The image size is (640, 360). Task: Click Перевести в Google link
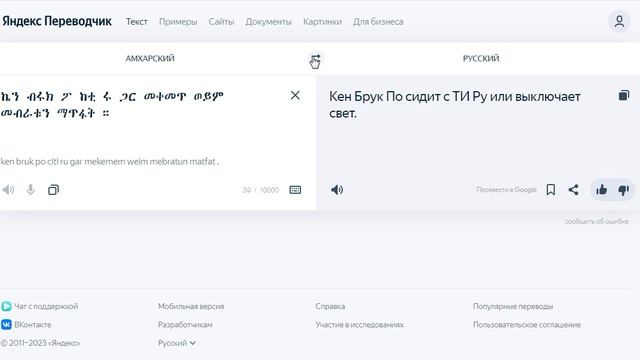506,190
